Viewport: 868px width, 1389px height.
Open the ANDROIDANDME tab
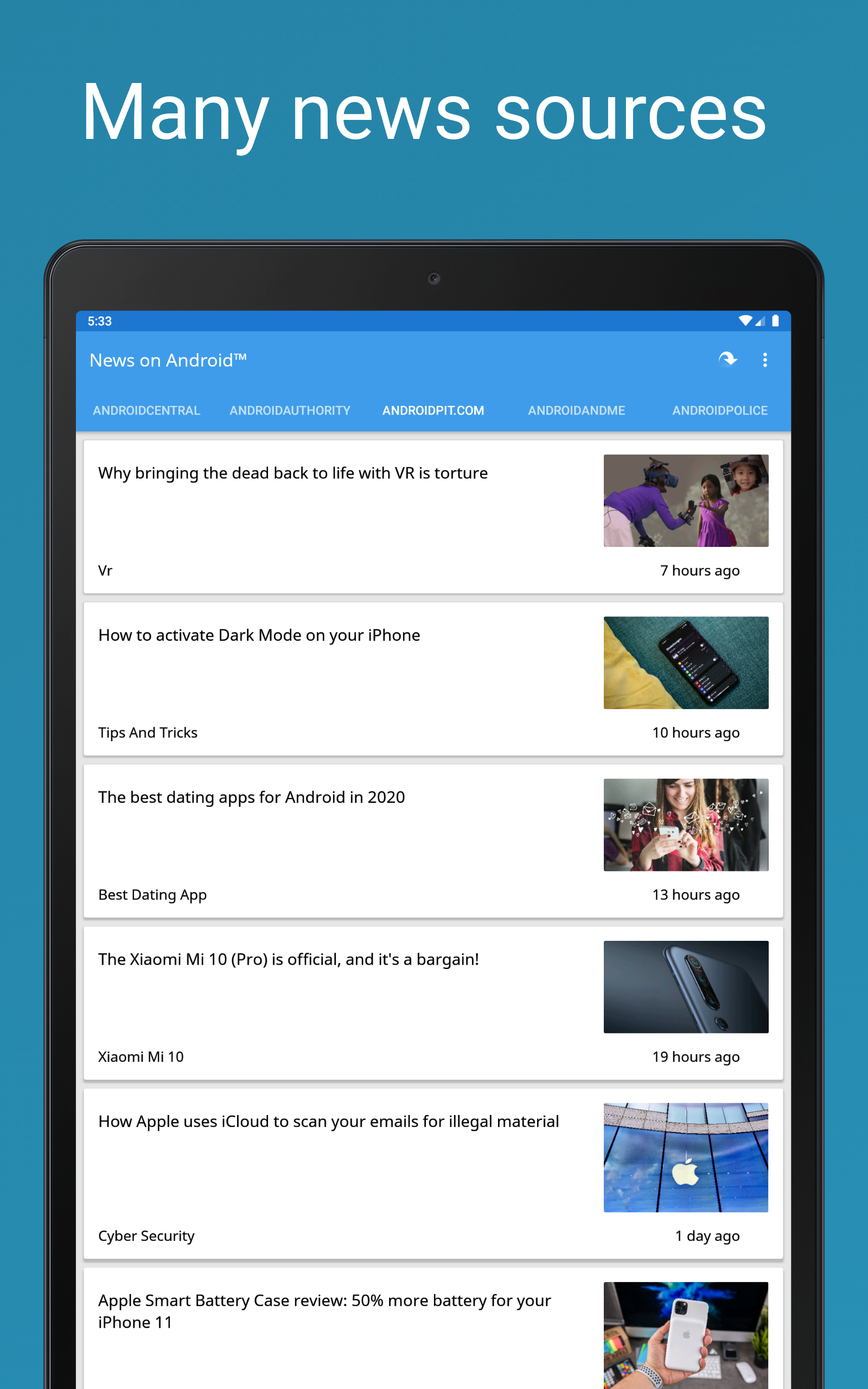coord(576,410)
